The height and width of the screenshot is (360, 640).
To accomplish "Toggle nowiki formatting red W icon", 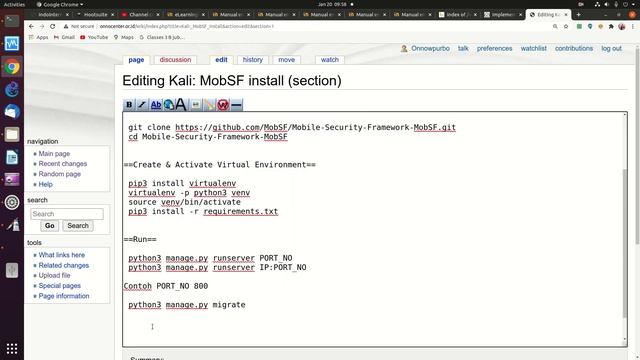I will point(223,105).
